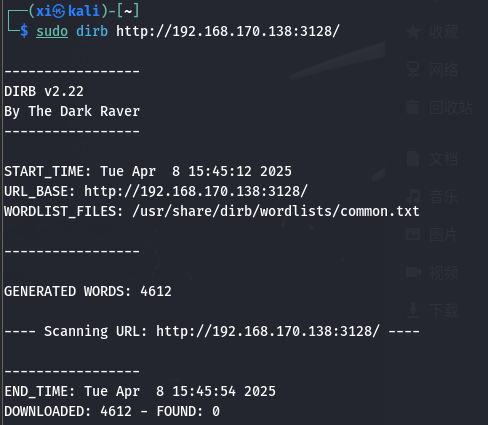Click the underlined sudo command word
Image resolution: width=488 pixels, height=425 pixels.
coord(52,31)
